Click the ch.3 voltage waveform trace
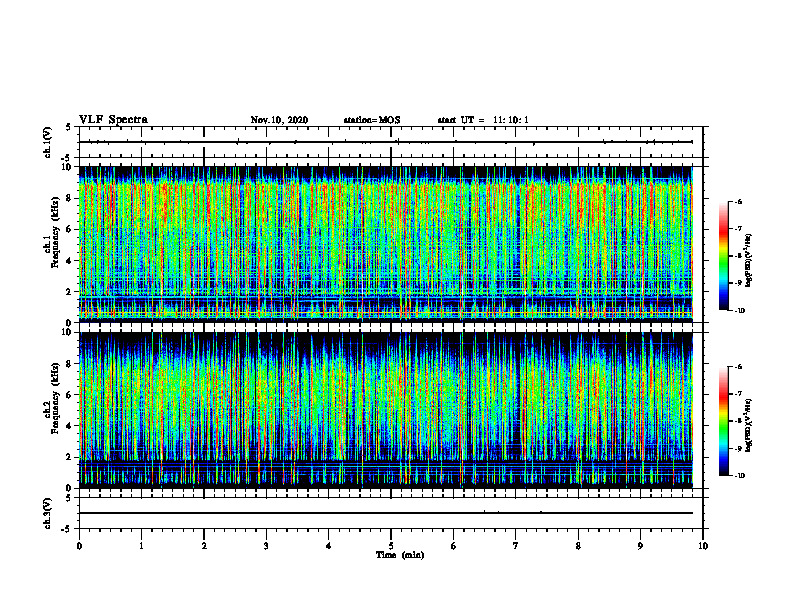 coord(386,513)
